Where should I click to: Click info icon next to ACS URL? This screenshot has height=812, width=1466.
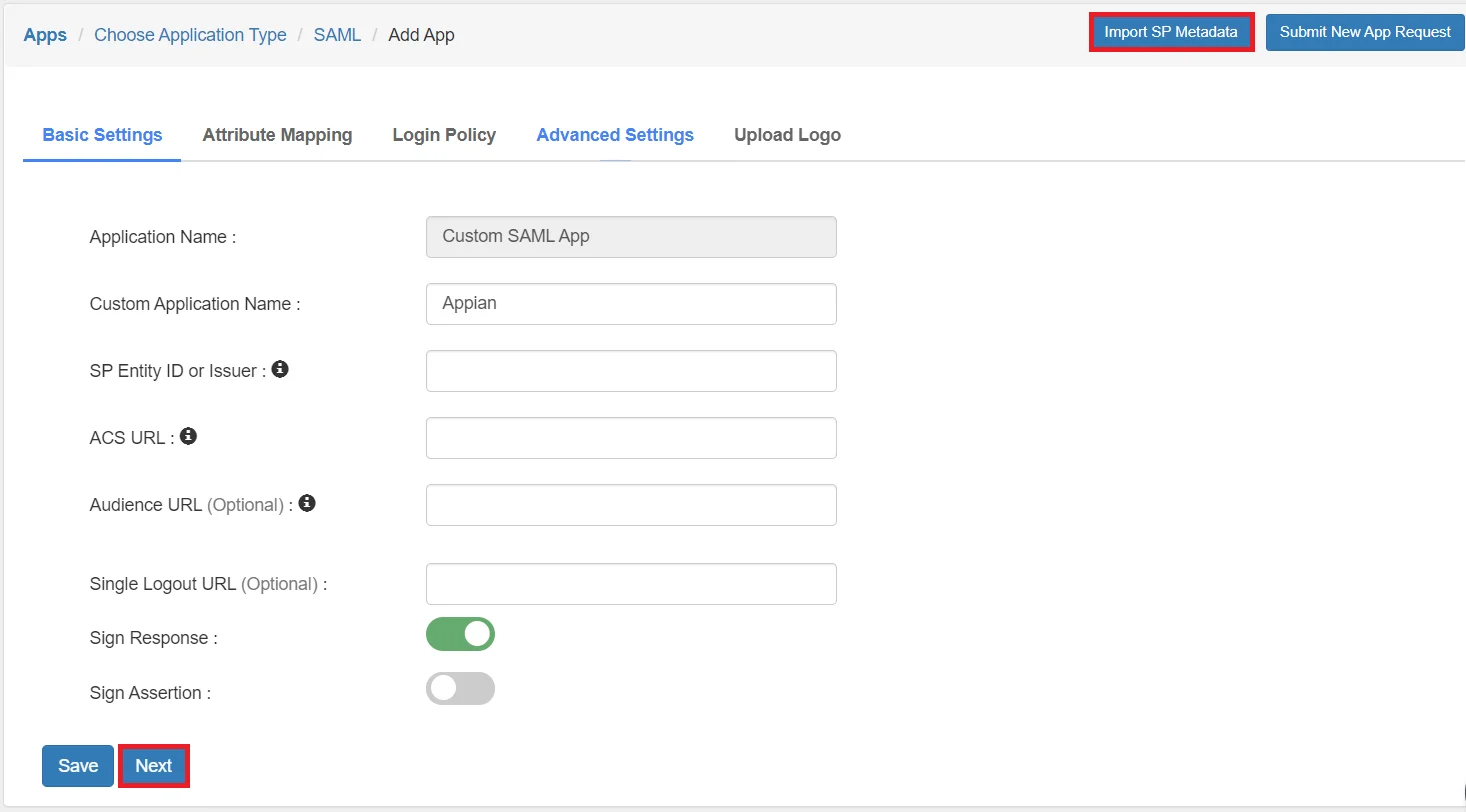coord(188,437)
